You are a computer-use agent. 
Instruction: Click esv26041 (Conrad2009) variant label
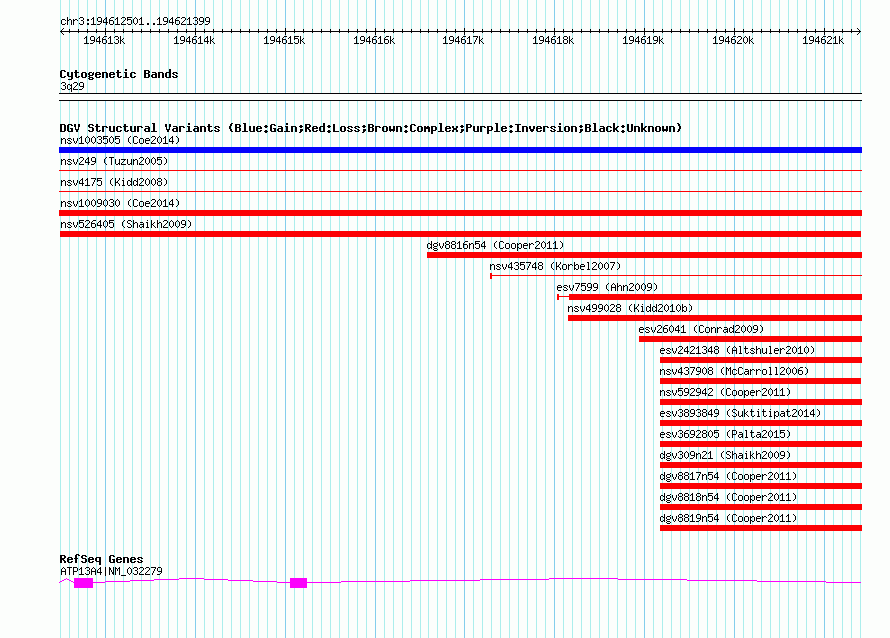click(x=701, y=329)
